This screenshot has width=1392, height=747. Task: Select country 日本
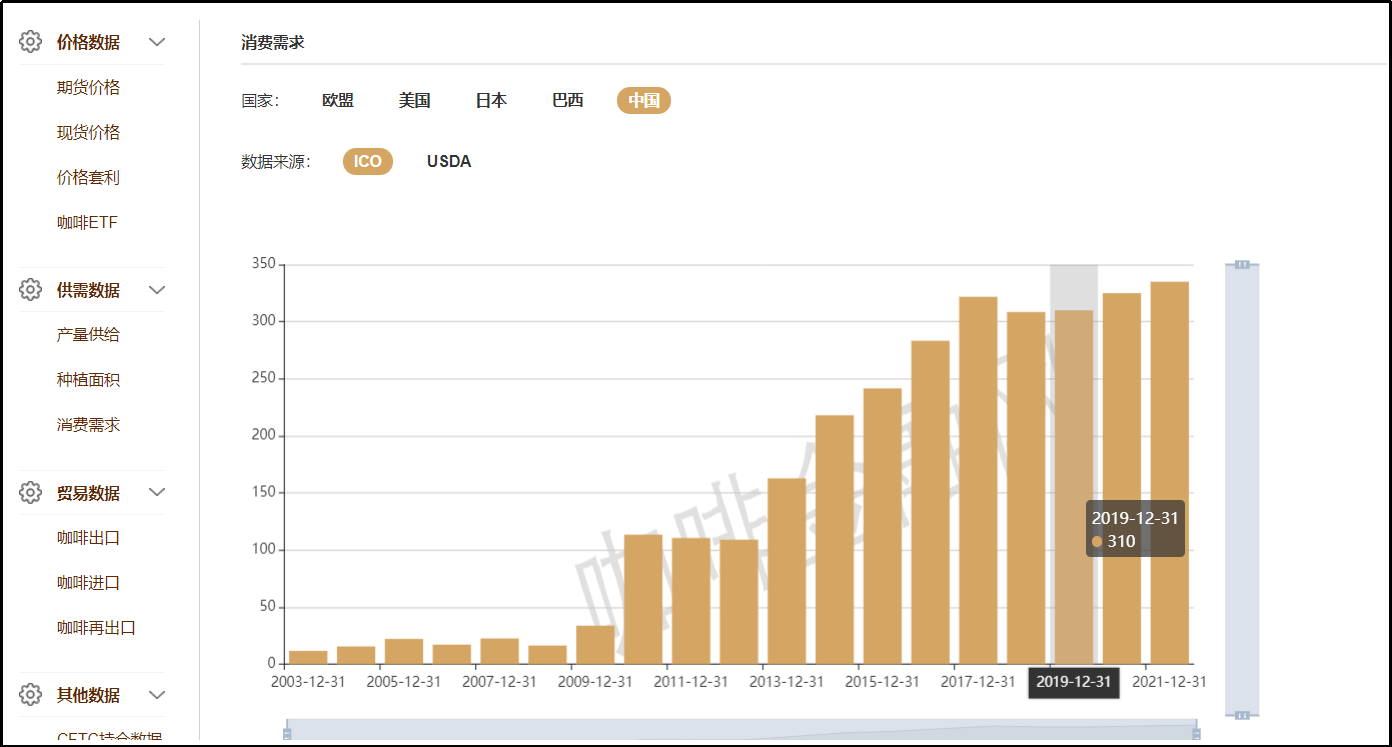tap(491, 100)
